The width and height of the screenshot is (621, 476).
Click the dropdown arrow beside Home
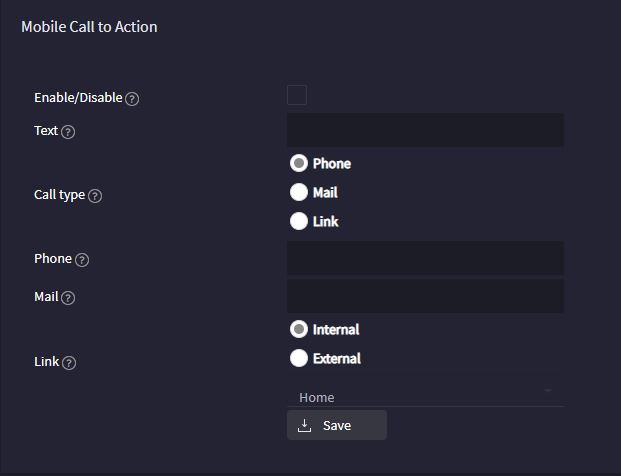(548, 391)
